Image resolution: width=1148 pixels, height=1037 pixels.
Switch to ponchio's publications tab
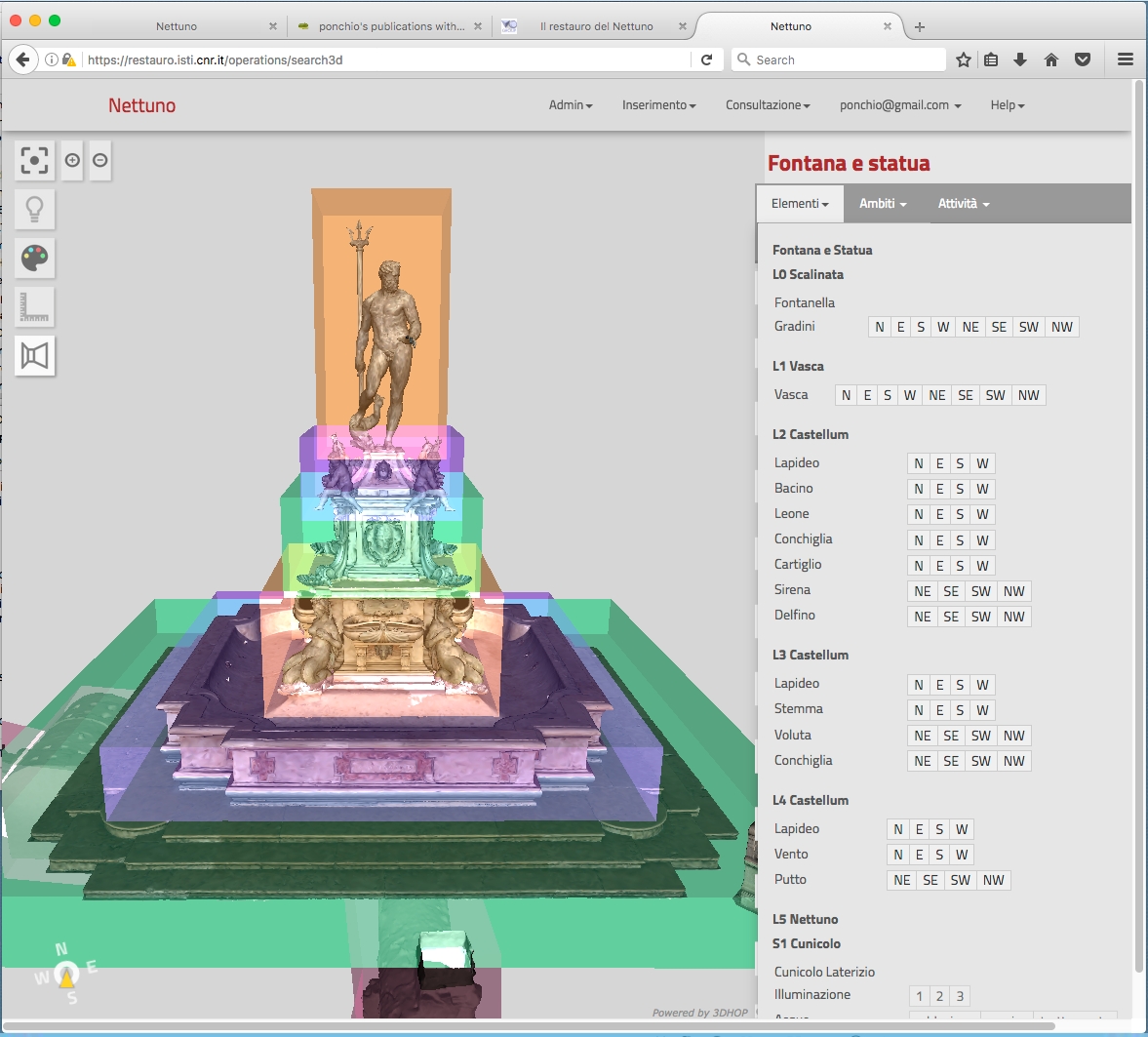coord(392,26)
